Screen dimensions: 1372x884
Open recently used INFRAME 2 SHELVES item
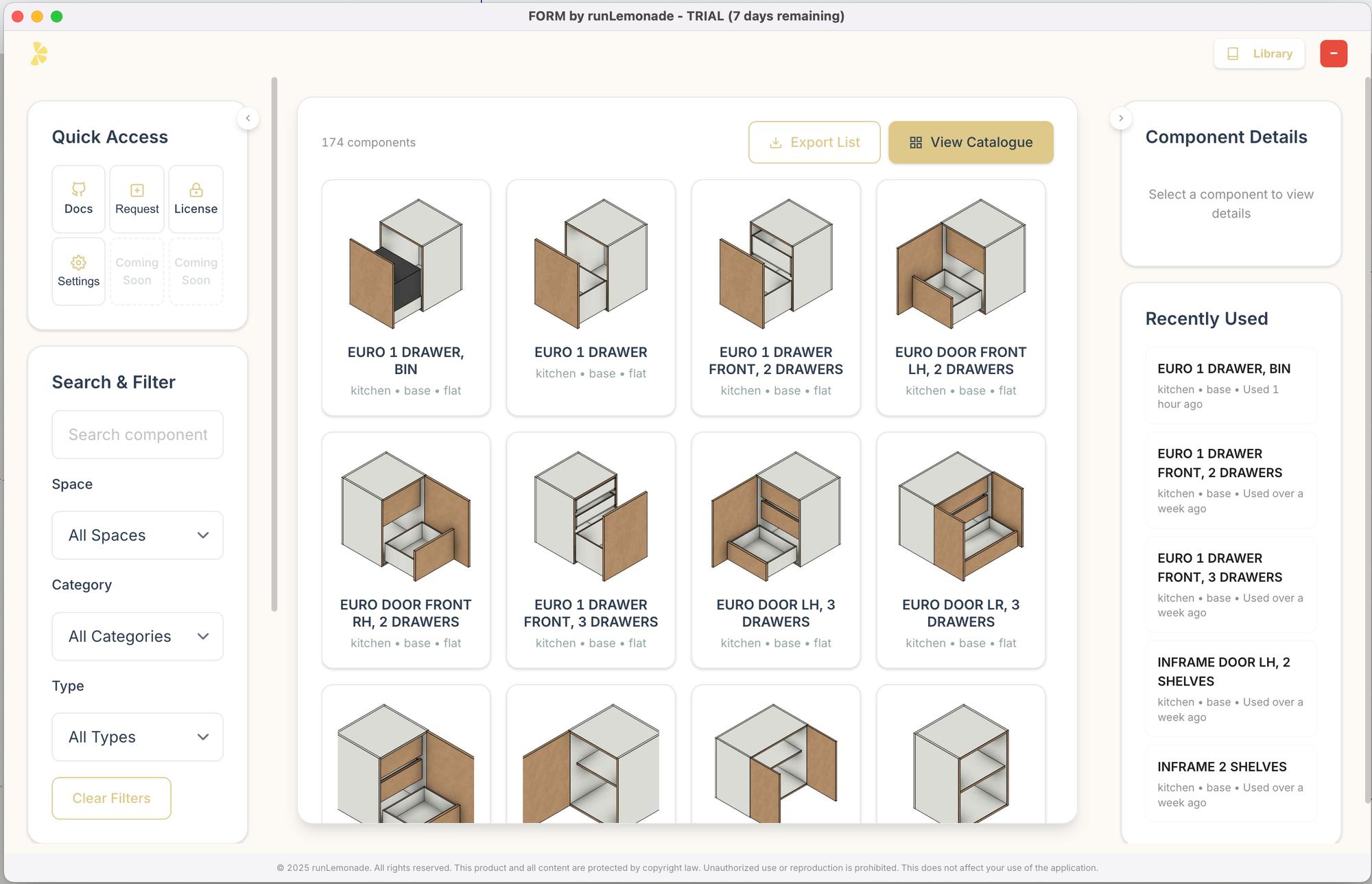tap(1230, 783)
